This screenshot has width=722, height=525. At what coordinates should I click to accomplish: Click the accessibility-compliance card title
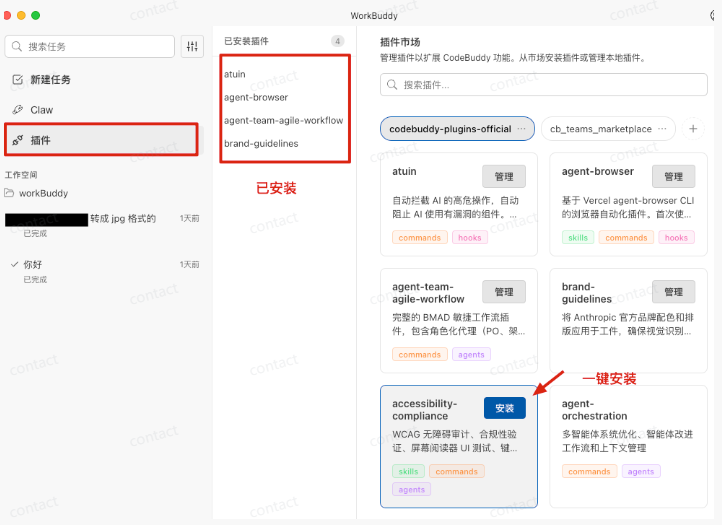425,409
